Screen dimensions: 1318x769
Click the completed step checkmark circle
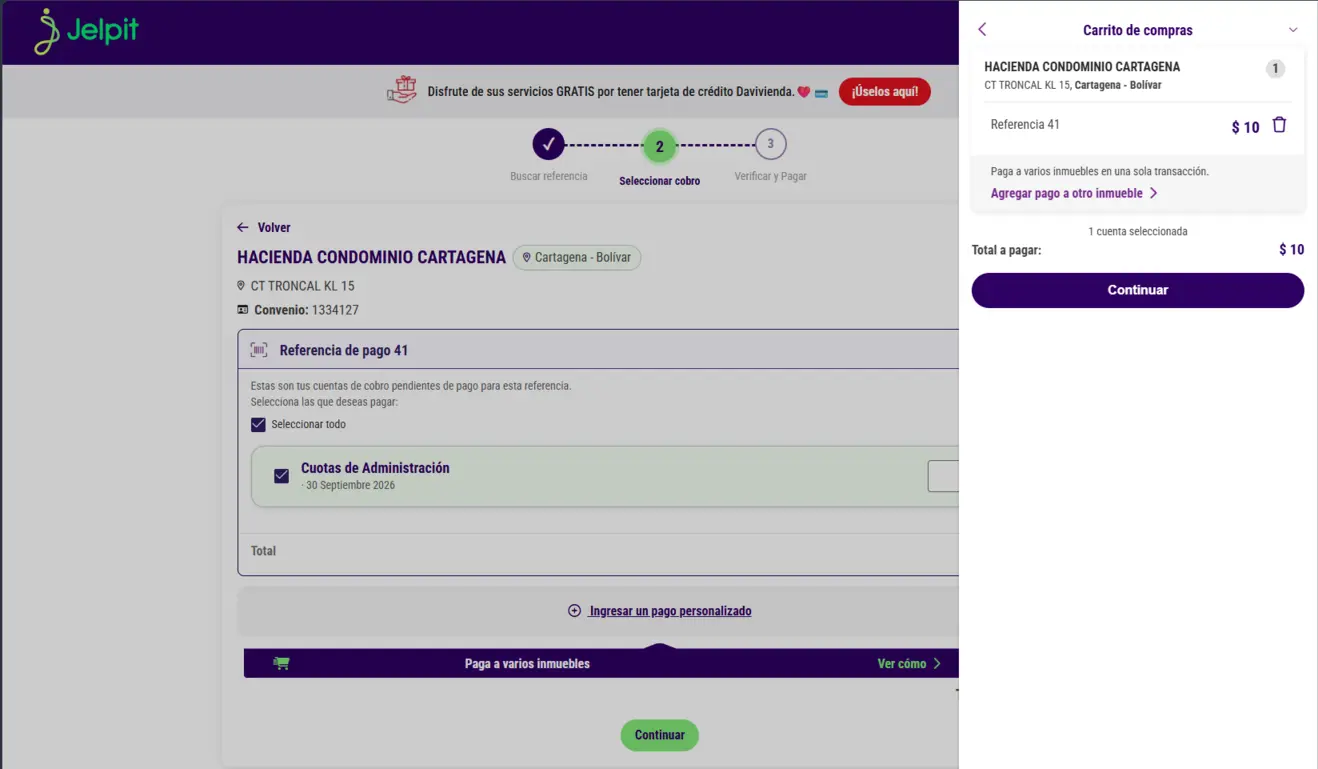[x=548, y=144]
